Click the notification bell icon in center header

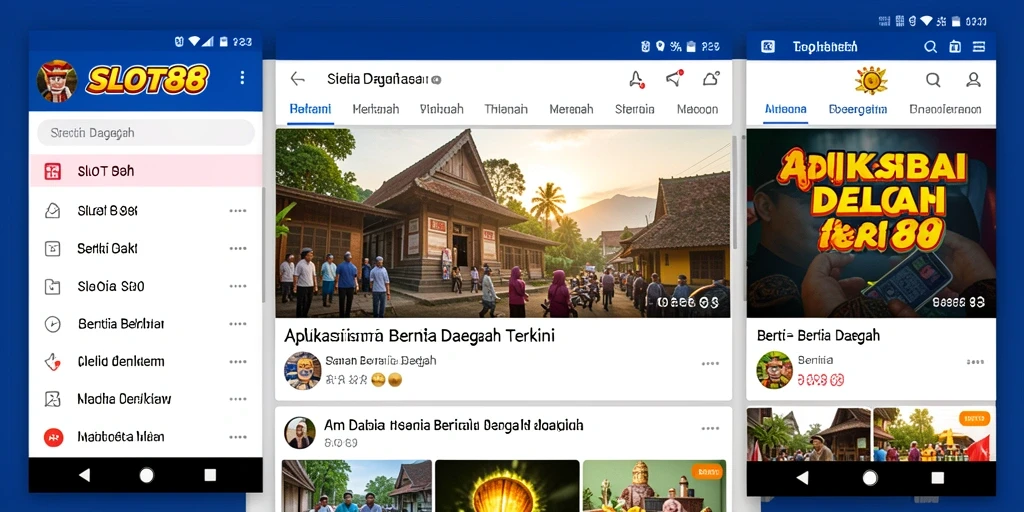coord(711,78)
